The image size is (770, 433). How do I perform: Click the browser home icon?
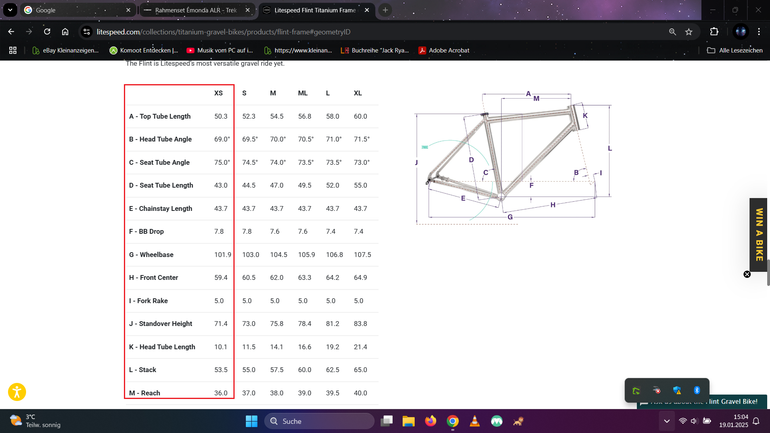pyautogui.click(x=64, y=32)
